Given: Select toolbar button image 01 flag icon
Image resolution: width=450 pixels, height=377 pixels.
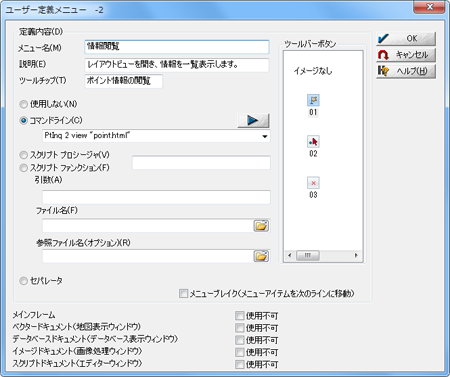Looking at the screenshot, I should 313,100.
